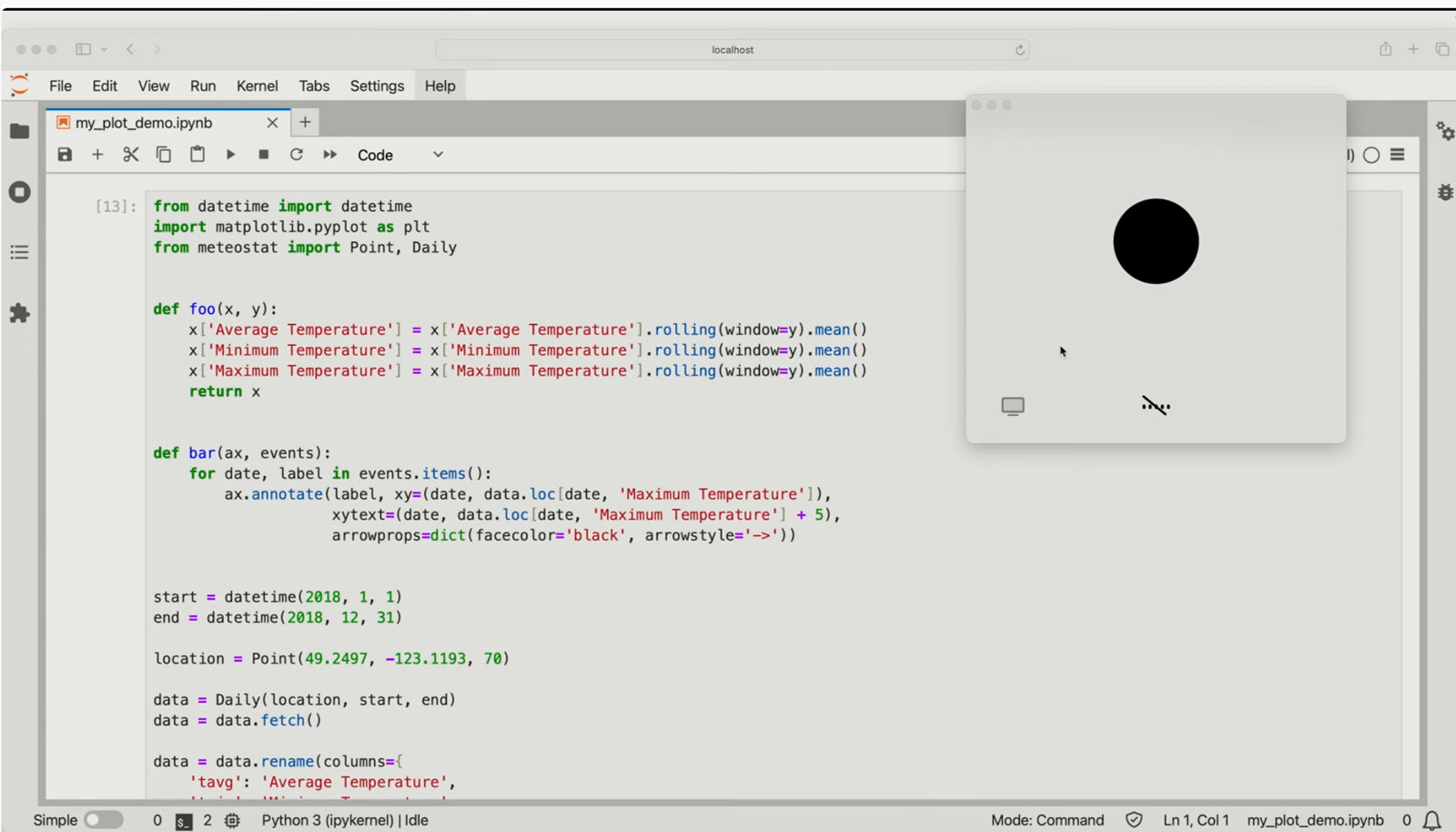Screen dimensions: 1456x832
Task: Click my_plot_demo.ipynb in the status bar
Action: pyautogui.click(x=1315, y=820)
